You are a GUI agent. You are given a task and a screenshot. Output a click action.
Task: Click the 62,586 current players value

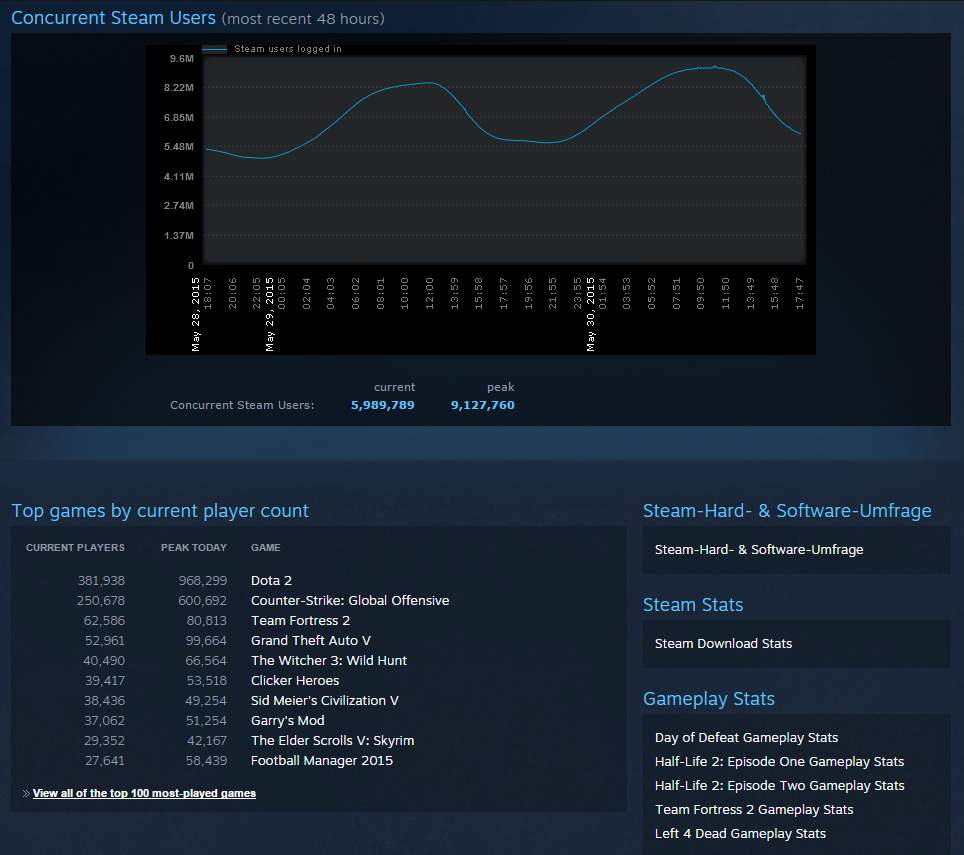tap(104, 620)
